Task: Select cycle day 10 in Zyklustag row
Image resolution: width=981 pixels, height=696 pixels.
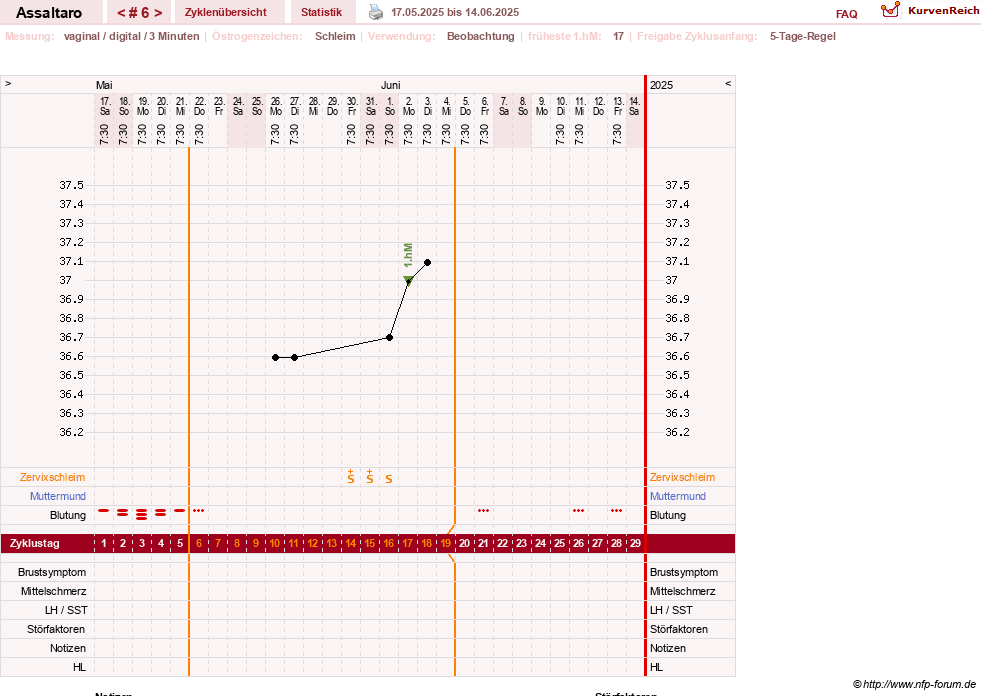Action: [x=275, y=543]
